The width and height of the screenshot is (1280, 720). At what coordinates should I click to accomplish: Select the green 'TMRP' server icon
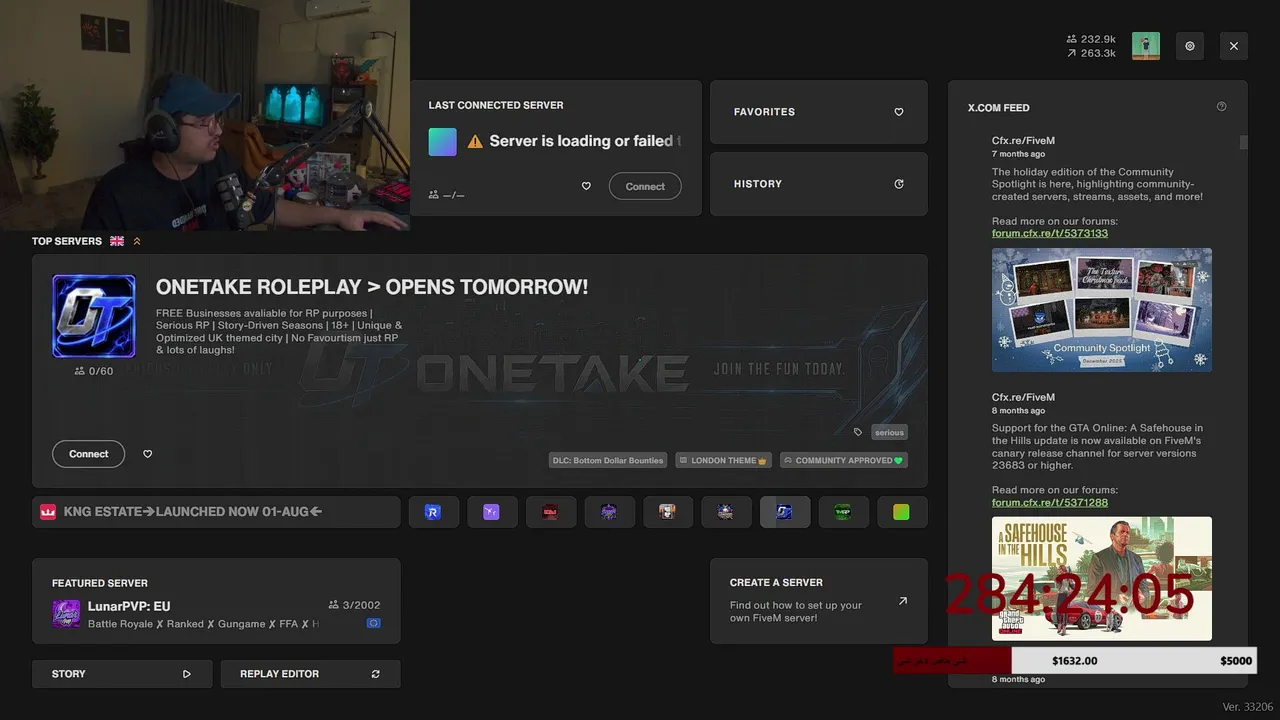(843, 512)
